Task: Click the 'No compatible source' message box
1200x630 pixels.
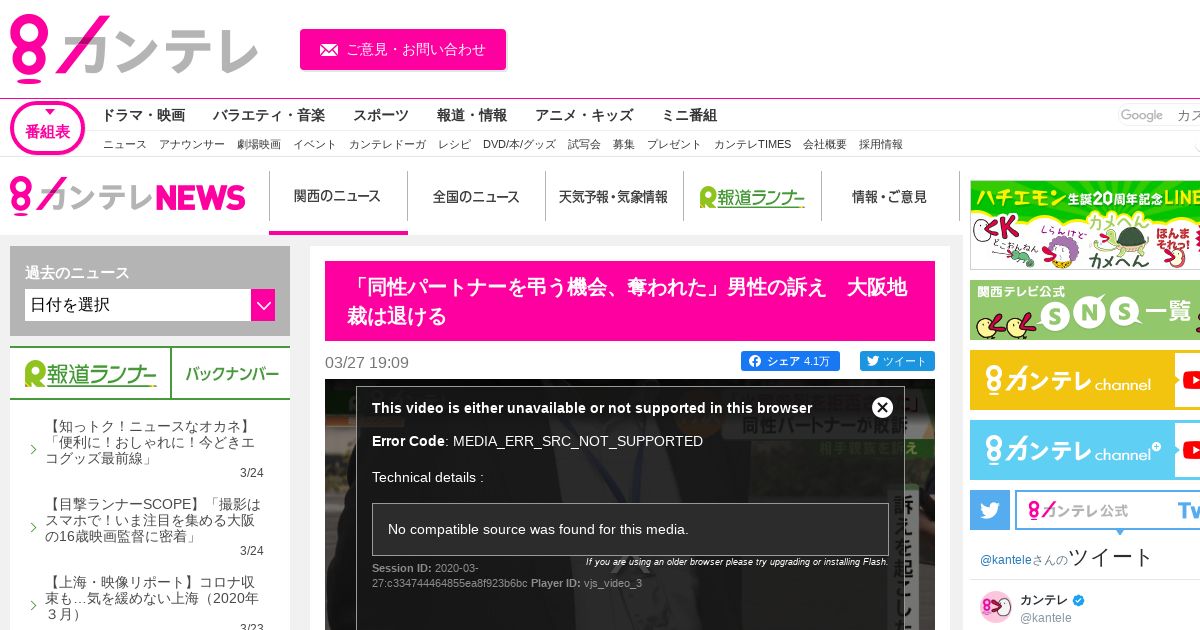Action: tap(630, 529)
